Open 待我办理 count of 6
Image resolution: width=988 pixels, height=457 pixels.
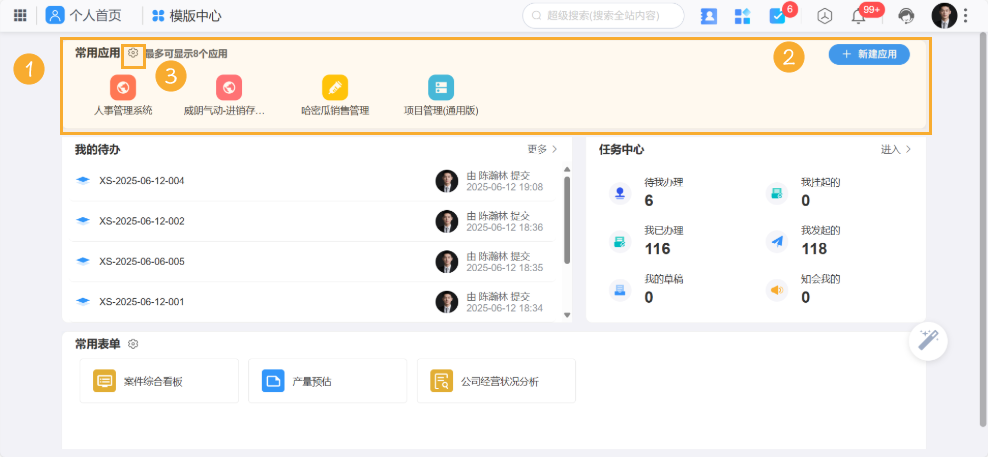point(649,201)
